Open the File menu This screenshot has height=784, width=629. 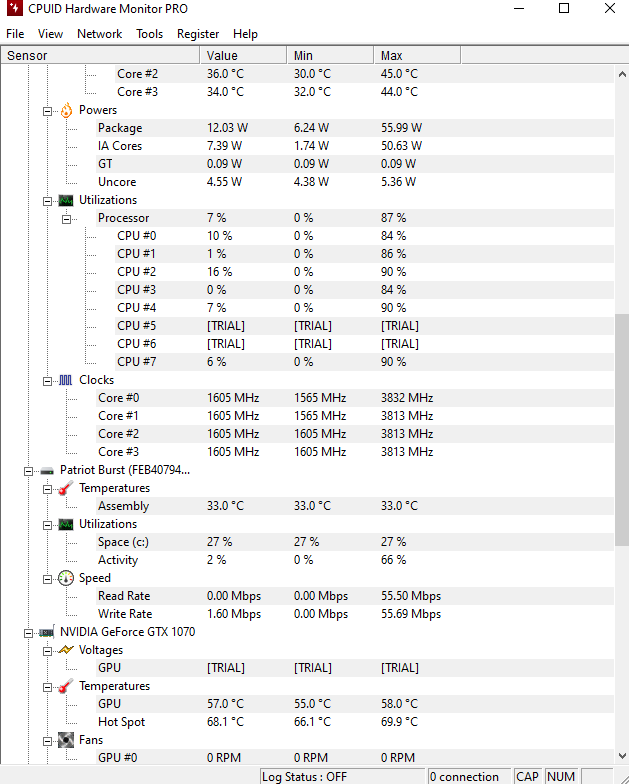(15, 34)
